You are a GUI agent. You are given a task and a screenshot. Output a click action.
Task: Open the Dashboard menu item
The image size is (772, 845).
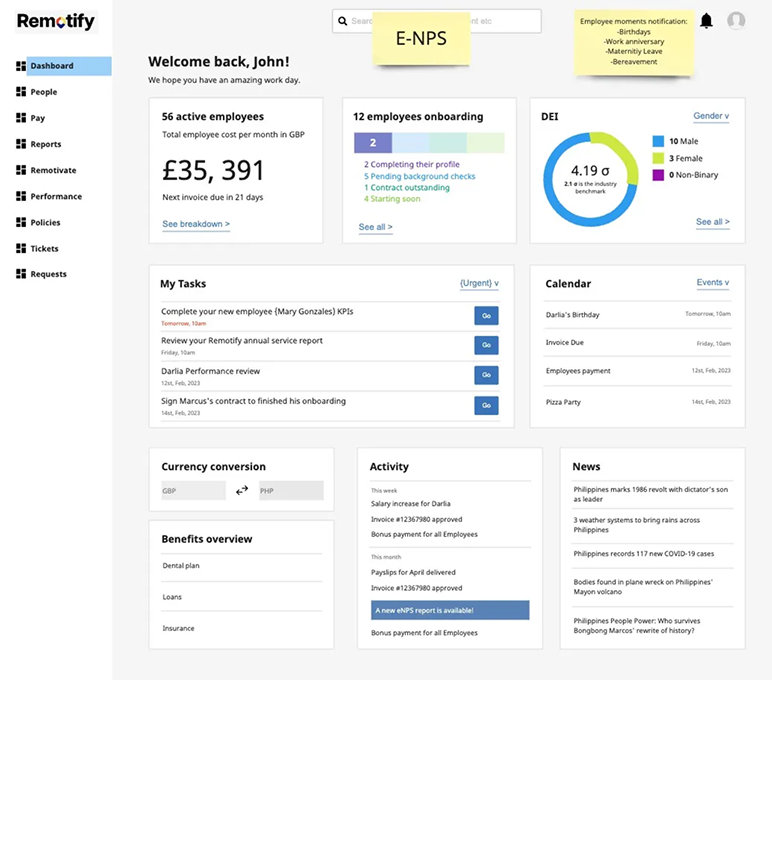[69, 66]
